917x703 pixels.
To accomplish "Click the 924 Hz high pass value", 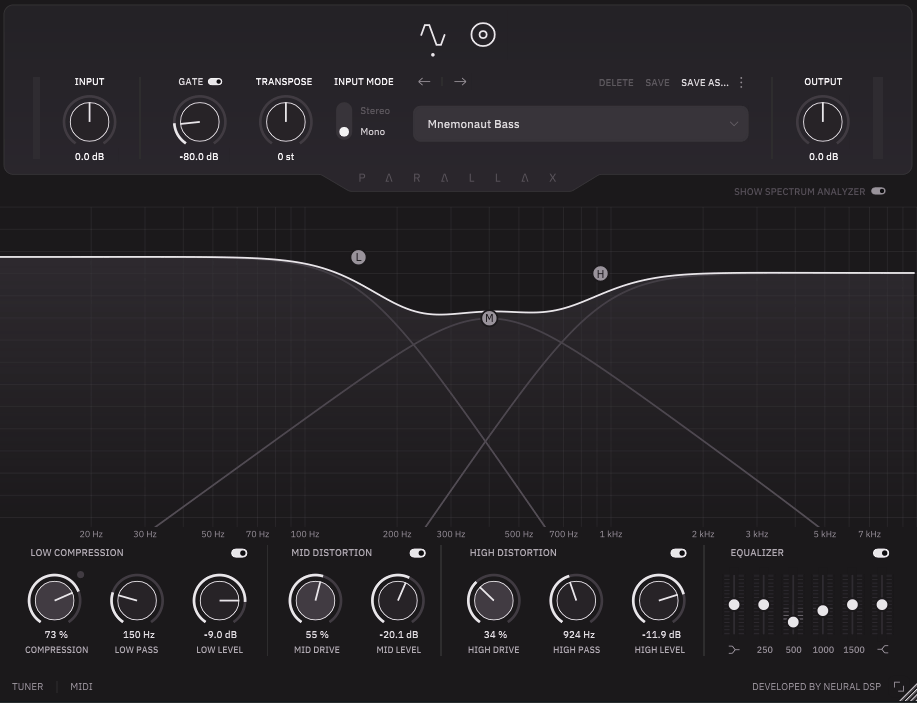I will click(x=578, y=635).
